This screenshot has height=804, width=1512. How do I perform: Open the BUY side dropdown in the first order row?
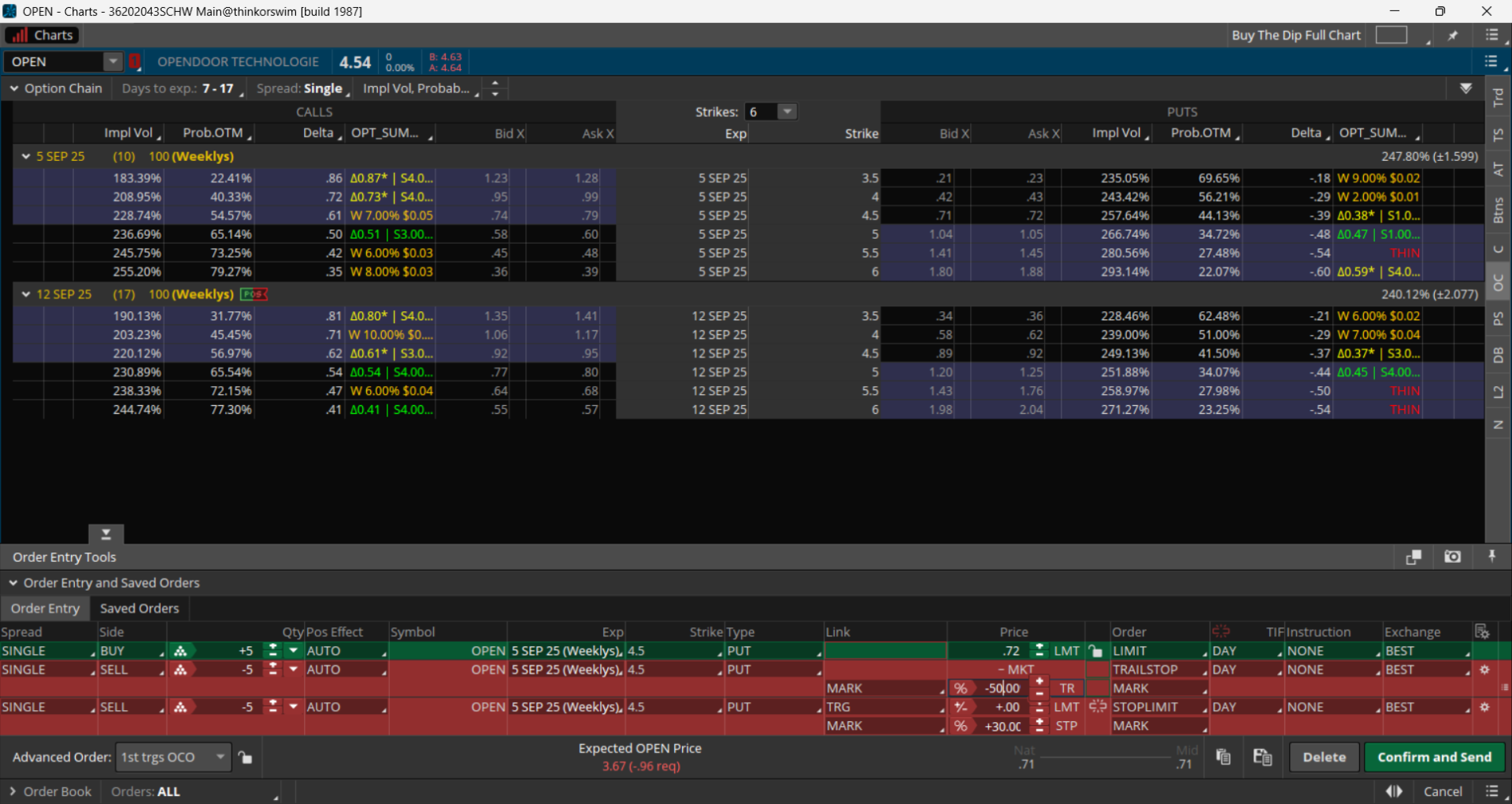[132, 650]
